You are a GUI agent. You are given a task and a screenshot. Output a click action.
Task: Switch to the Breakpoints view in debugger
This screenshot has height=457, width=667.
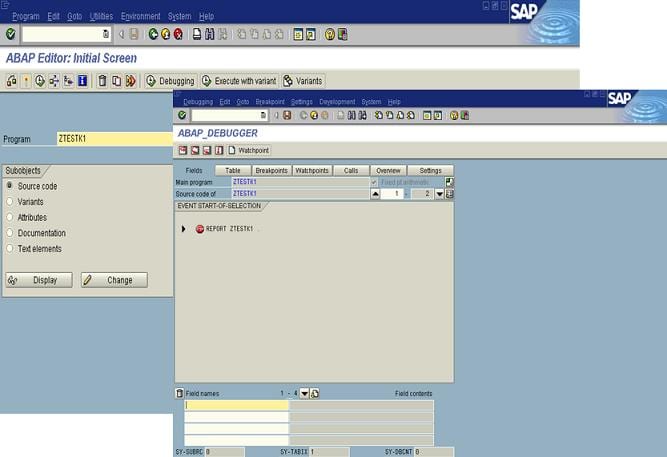pyautogui.click(x=271, y=170)
